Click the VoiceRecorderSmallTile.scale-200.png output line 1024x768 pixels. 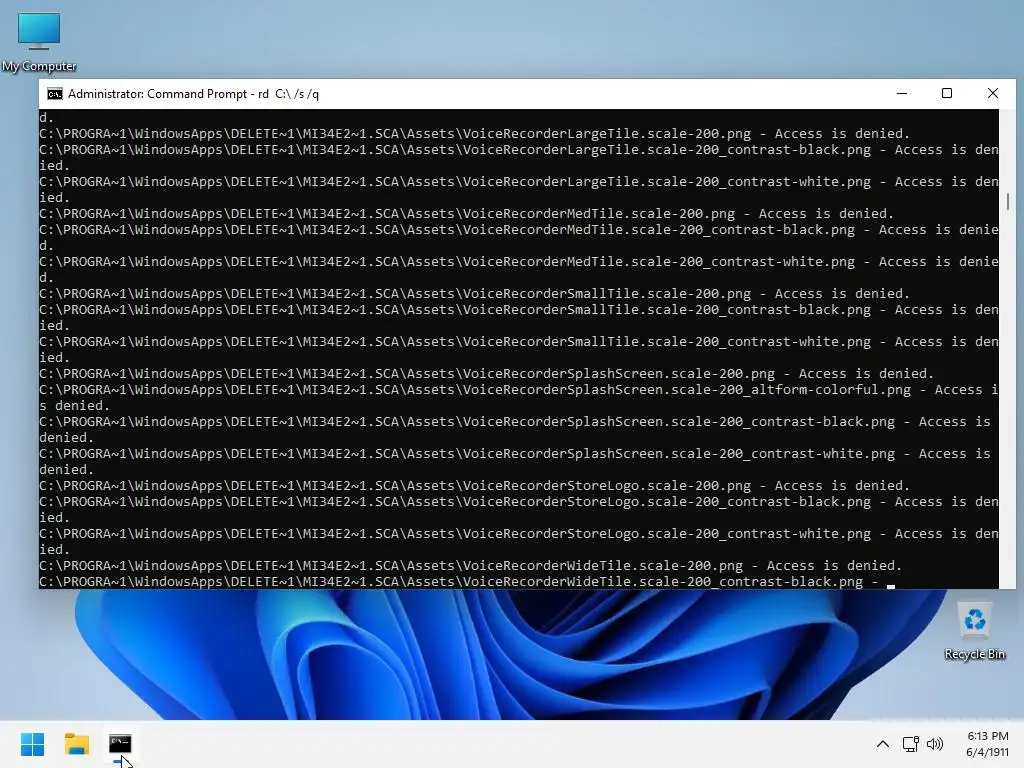coord(474,294)
